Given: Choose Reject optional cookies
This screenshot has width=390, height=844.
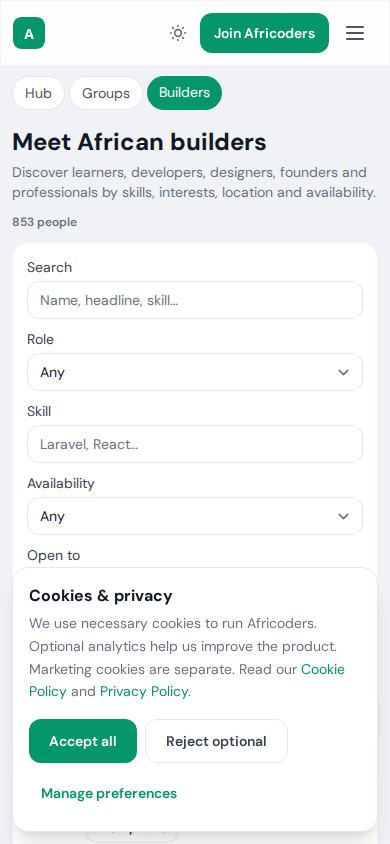Looking at the screenshot, I should click(216, 741).
